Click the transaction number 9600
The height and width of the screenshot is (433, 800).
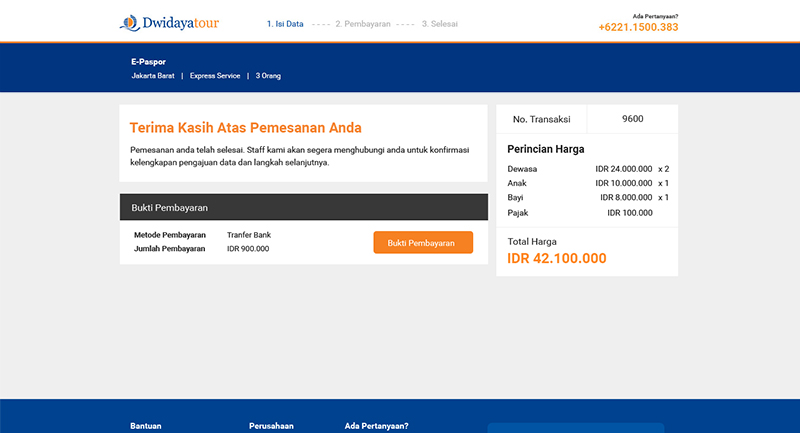click(632, 119)
